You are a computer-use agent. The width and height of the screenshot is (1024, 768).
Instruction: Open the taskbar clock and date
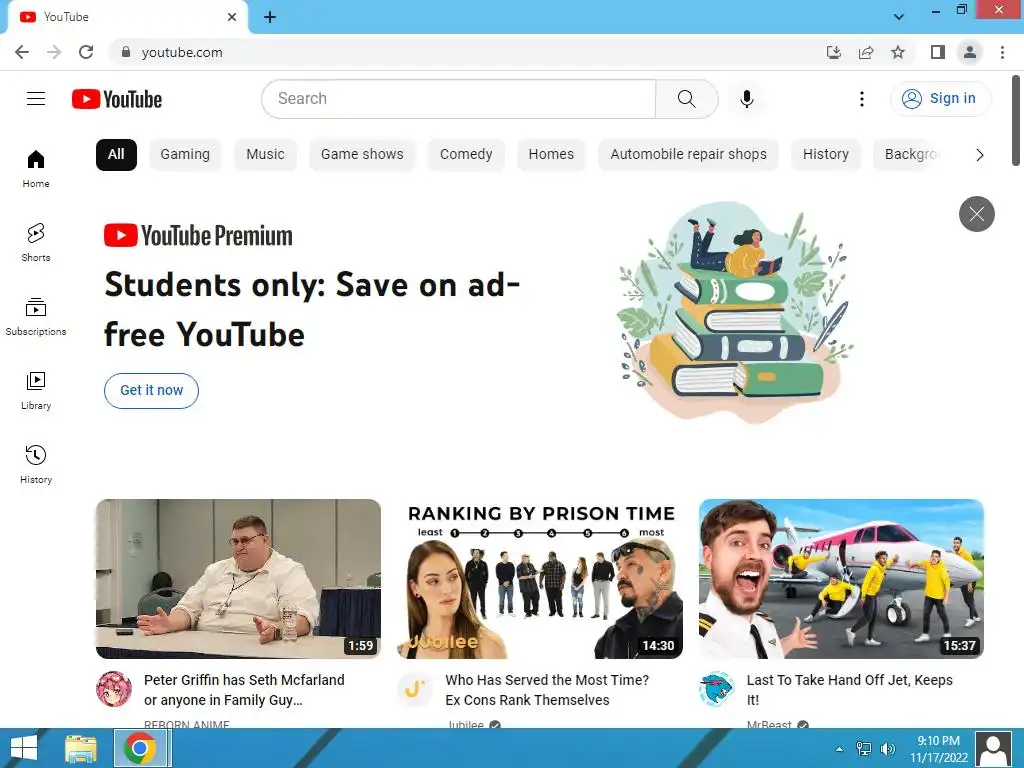point(938,749)
